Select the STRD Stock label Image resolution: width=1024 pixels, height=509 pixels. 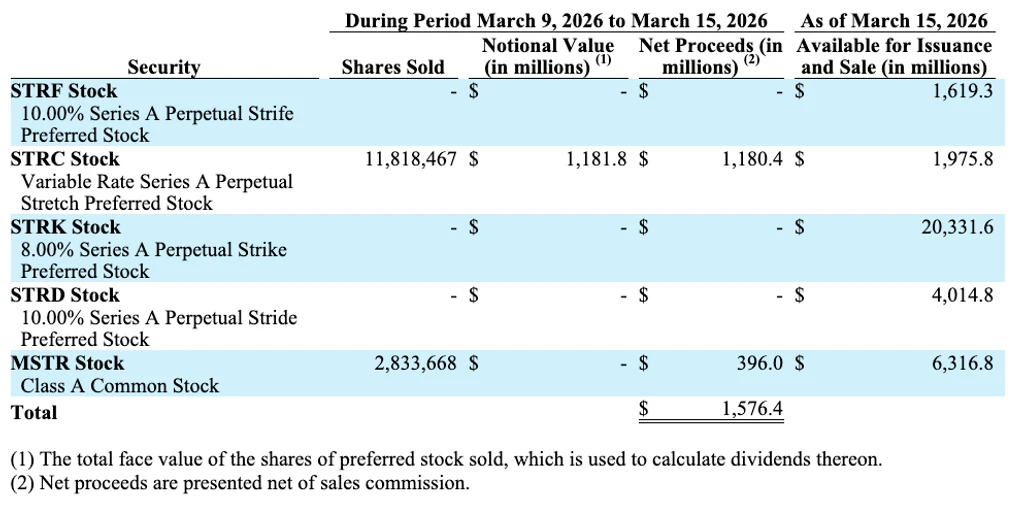(x=65, y=295)
